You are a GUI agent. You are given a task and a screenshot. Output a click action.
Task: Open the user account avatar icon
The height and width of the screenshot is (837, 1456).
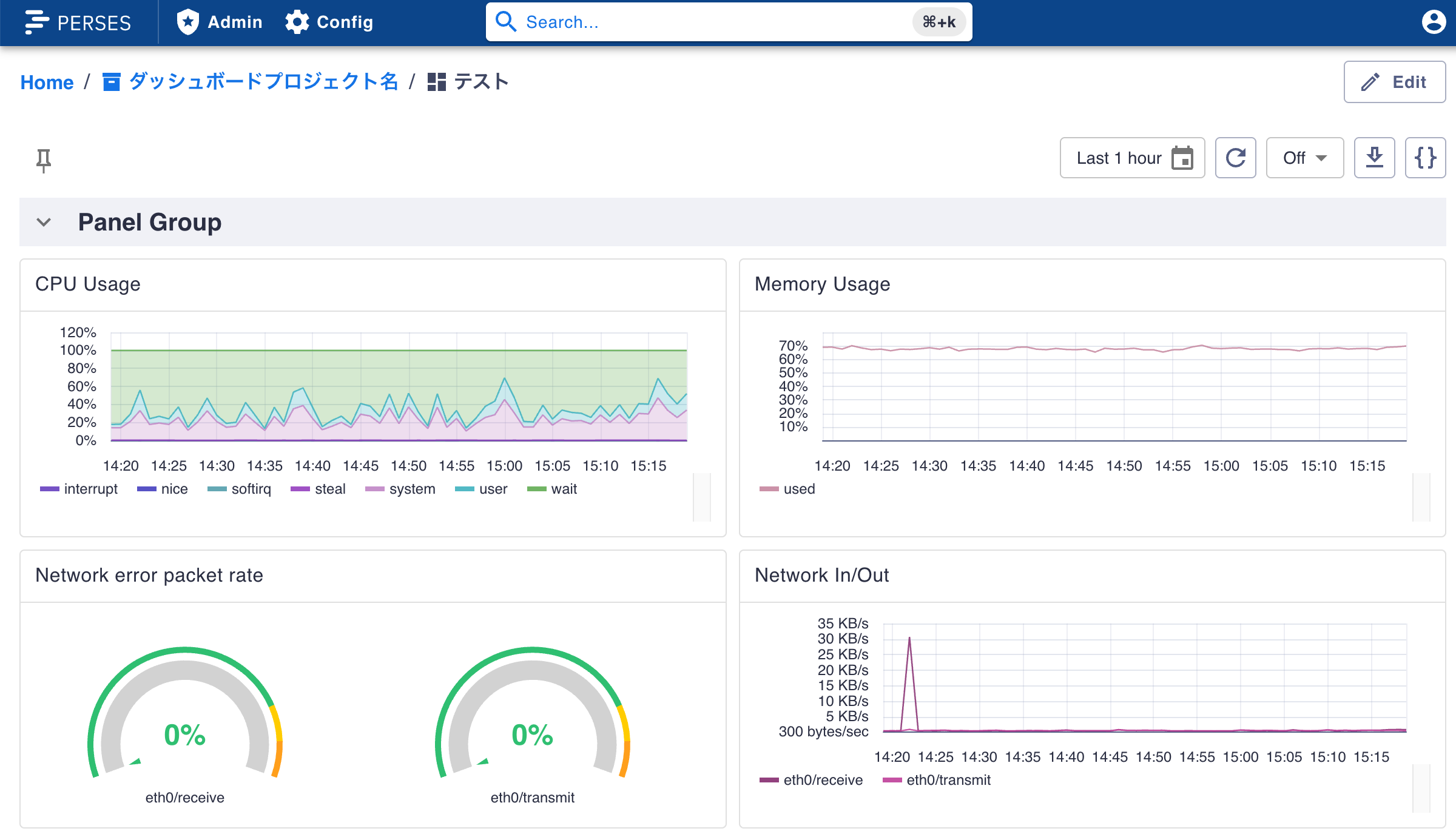(1434, 22)
